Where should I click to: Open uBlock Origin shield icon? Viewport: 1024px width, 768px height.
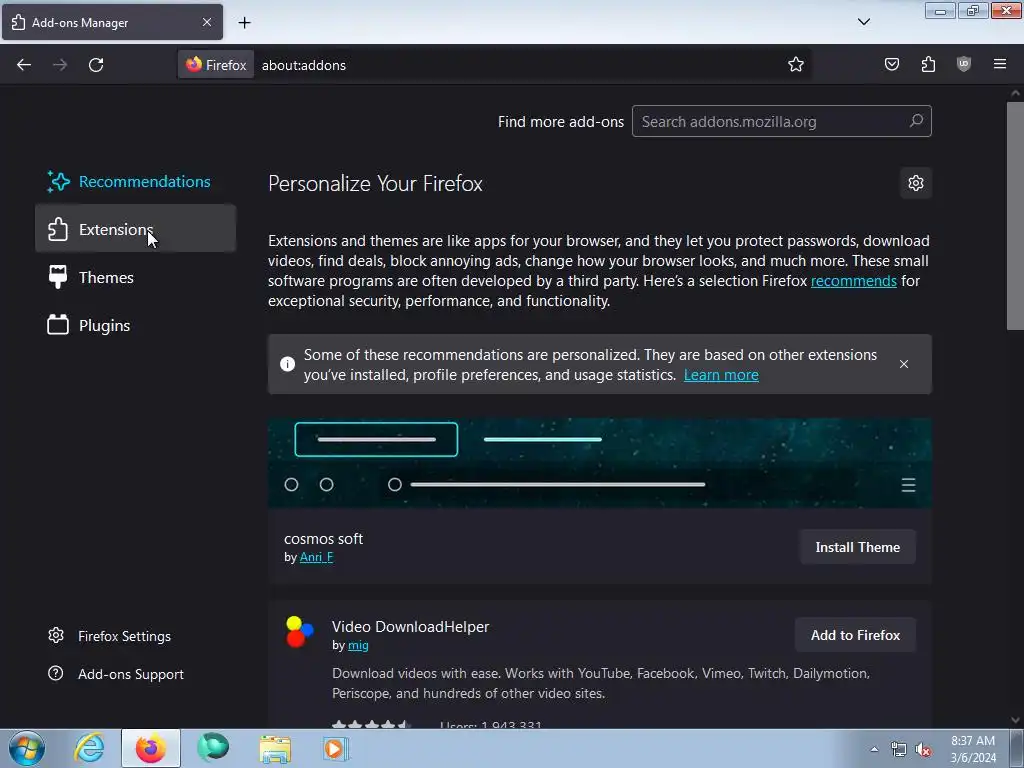964,65
